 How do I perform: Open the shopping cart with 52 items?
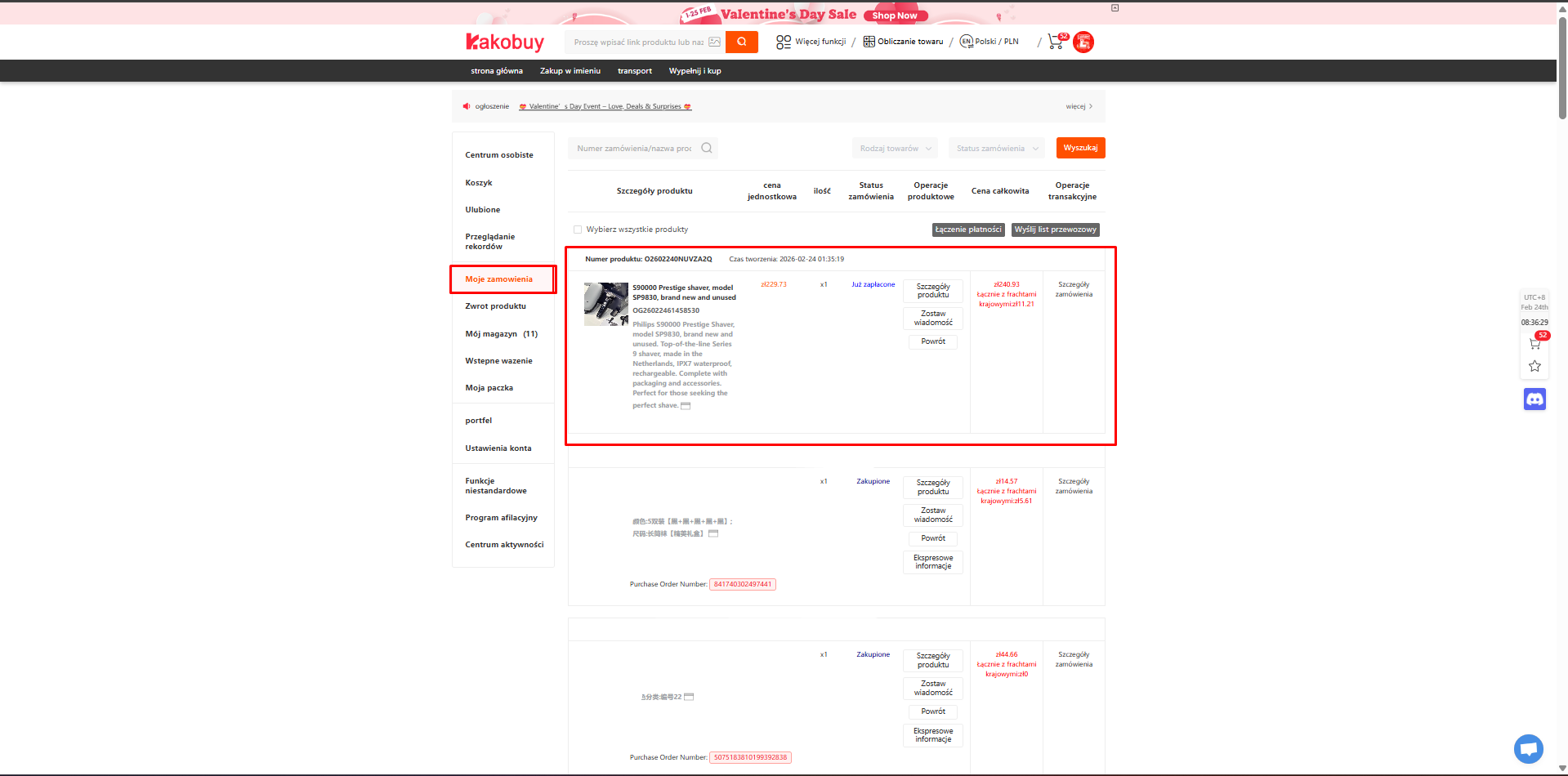click(x=1054, y=42)
